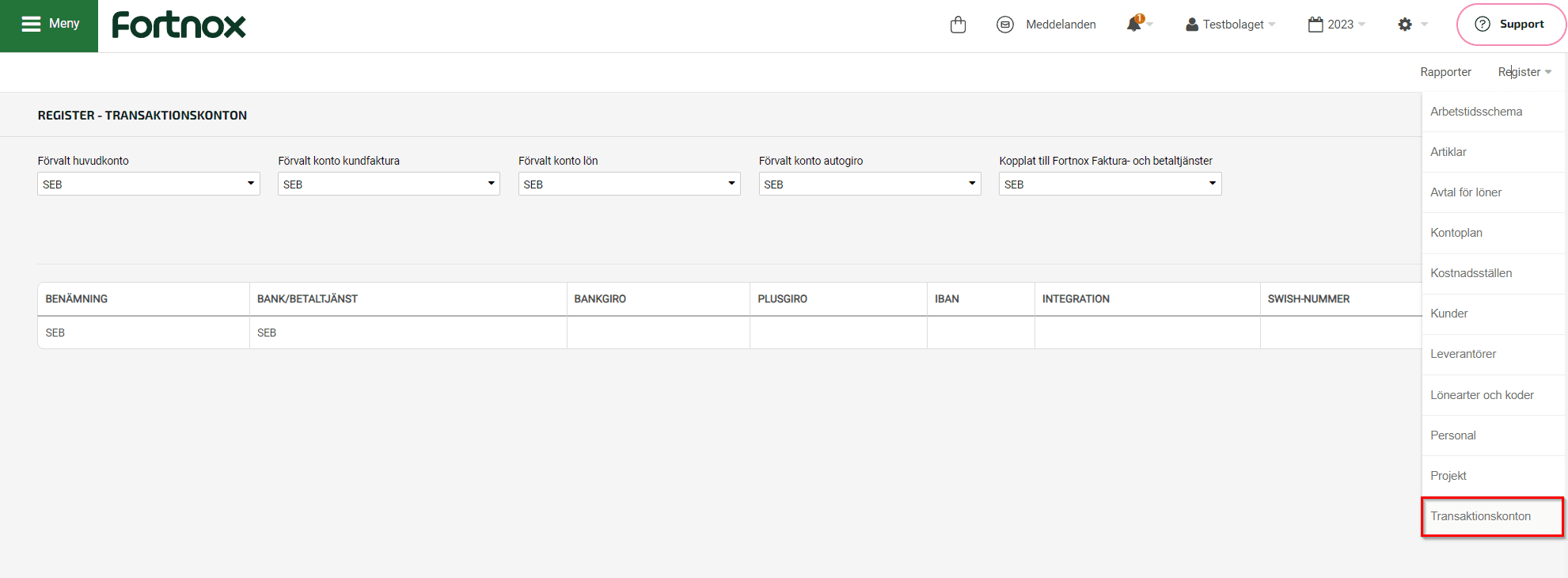The image size is (1568, 578).
Task: Open Kontoplan menu item
Action: click(x=1493, y=233)
